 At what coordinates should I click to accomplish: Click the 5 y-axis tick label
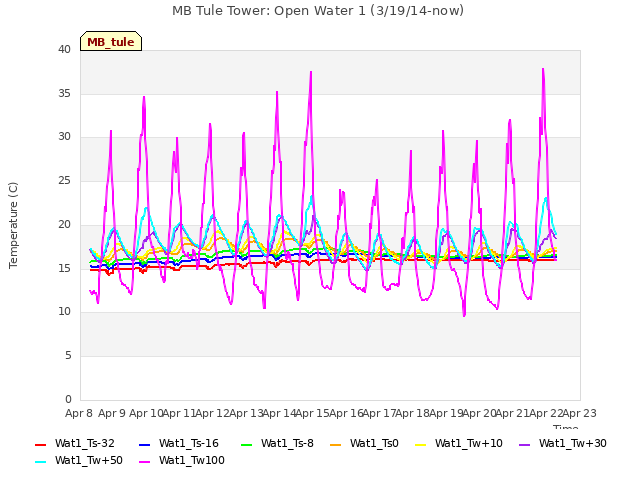[x=68, y=356]
